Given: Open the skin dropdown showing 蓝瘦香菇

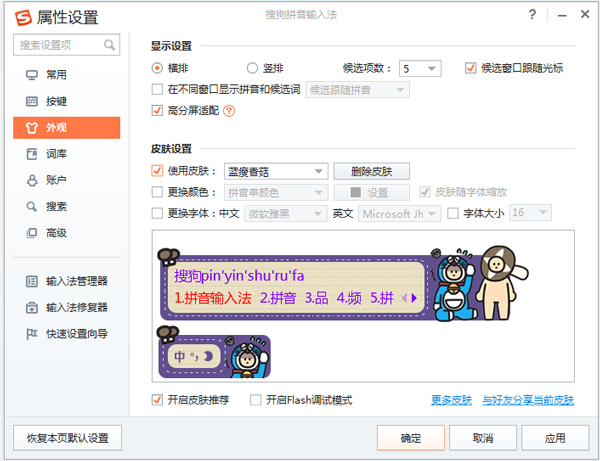Looking at the screenshot, I should [276, 171].
